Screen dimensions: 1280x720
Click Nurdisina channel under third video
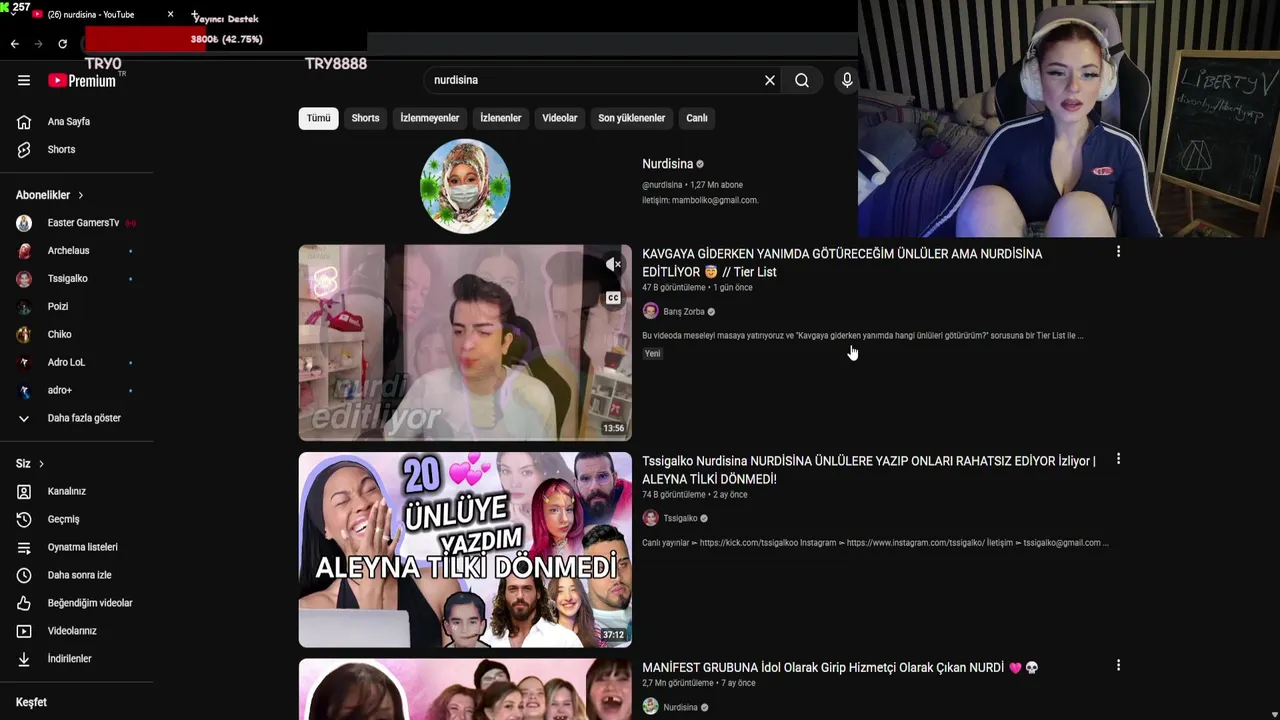(x=680, y=708)
